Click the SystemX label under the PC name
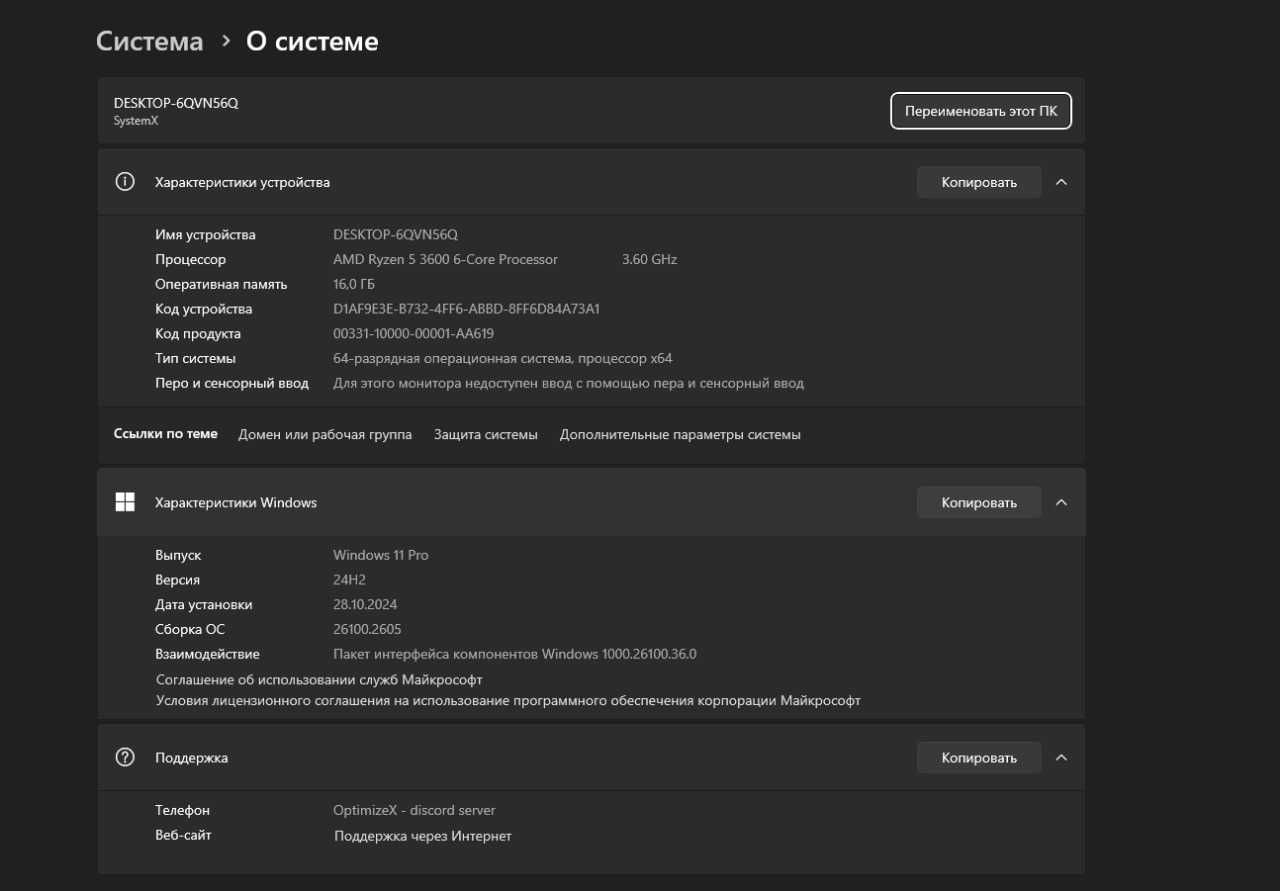The height and width of the screenshot is (891, 1280). point(136,121)
